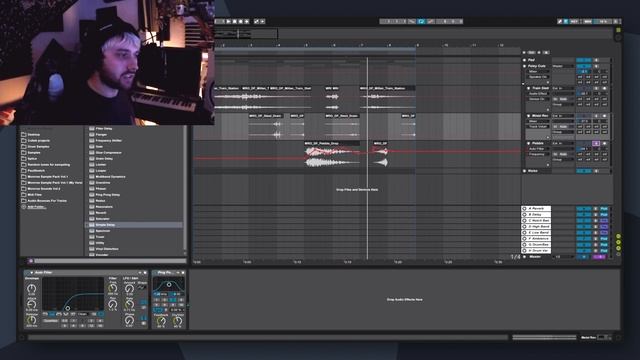Save Auto Filter preset via title bar disk icon

pos(145,272)
